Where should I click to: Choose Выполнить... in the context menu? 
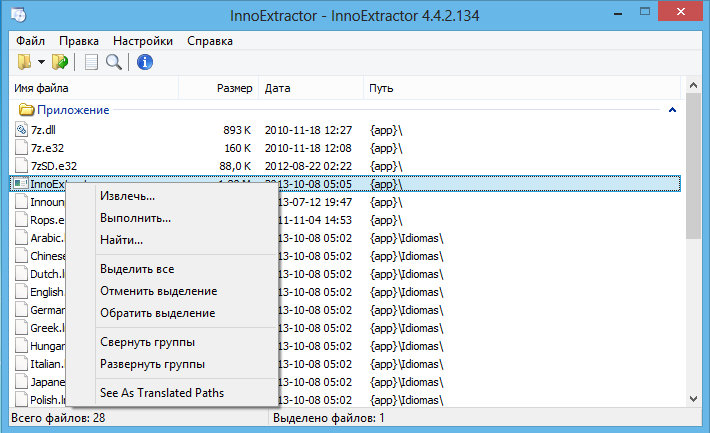[136, 218]
